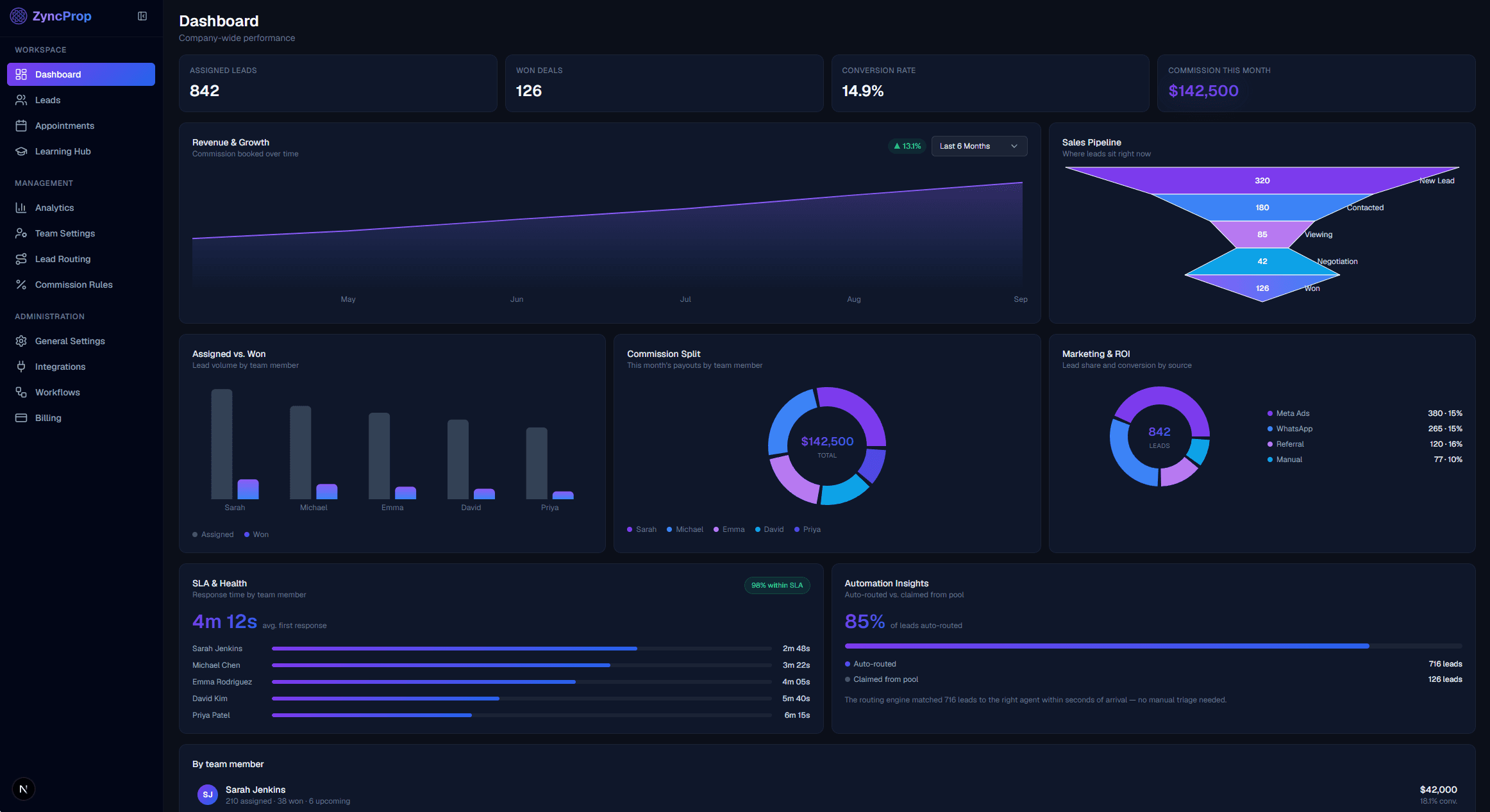
Task: Click the Dashboard grid icon in the sidebar
Action: pyautogui.click(x=21, y=74)
